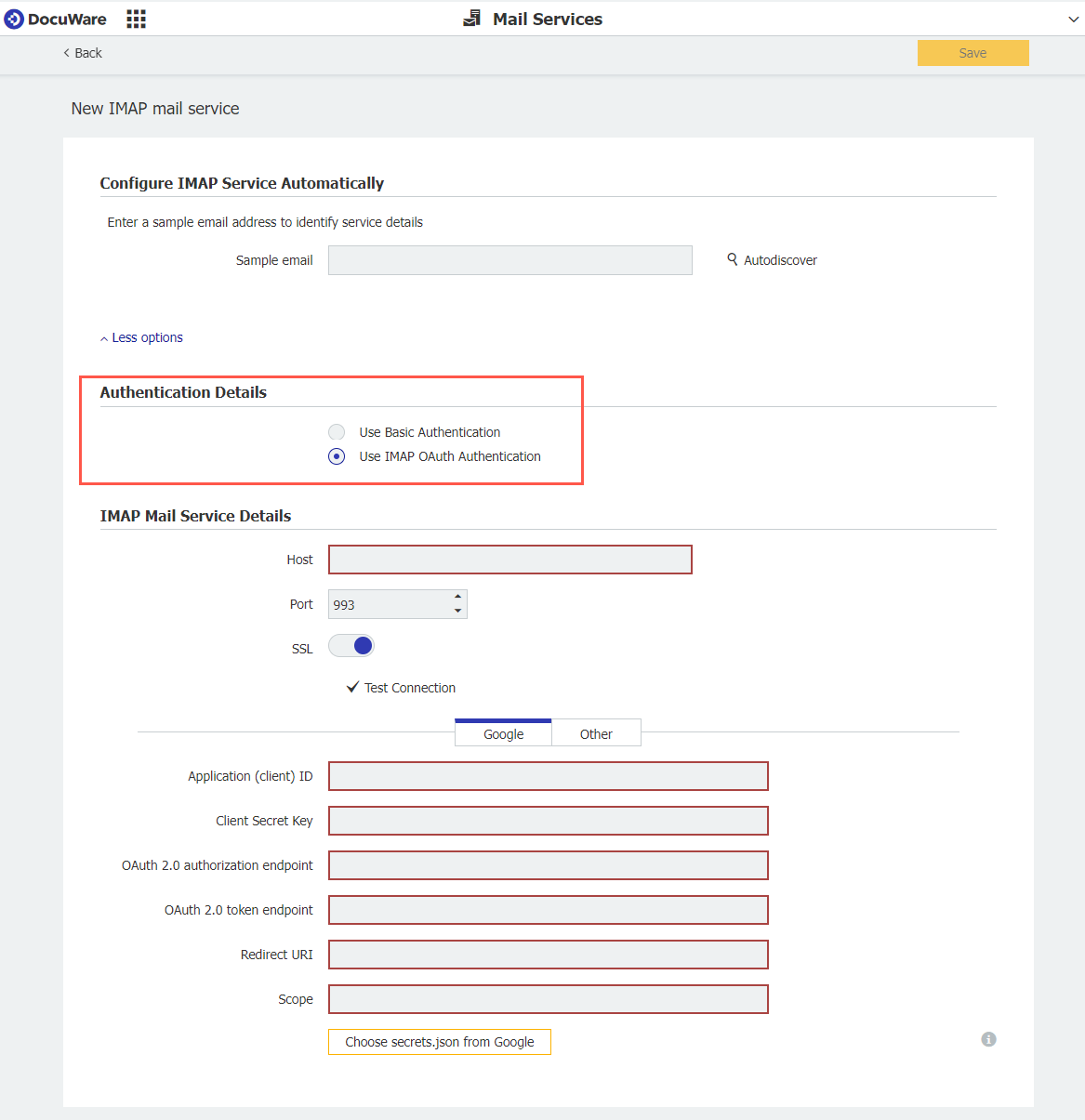The image size is (1085, 1120).
Task: Click the Test Connection checkmark icon
Action: pyautogui.click(x=351, y=687)
